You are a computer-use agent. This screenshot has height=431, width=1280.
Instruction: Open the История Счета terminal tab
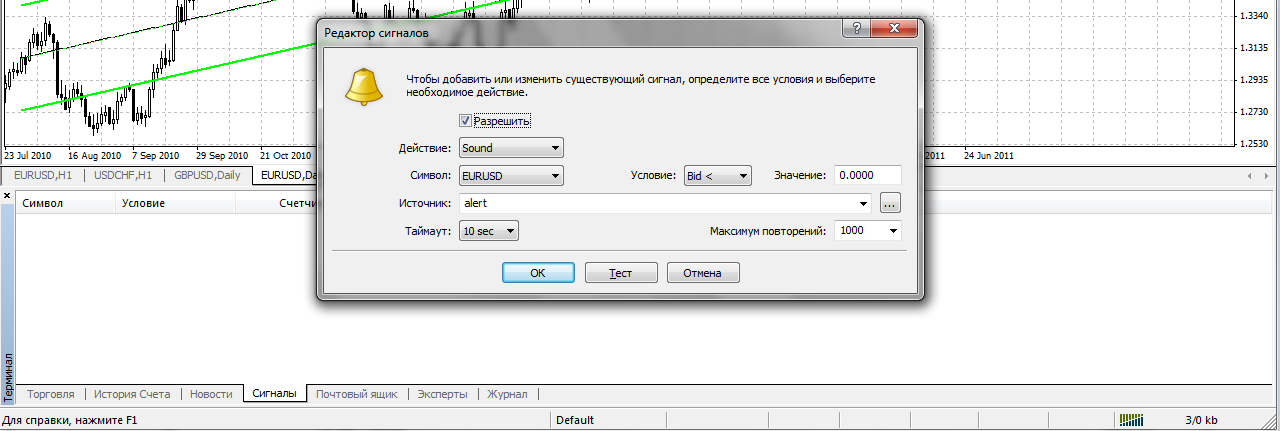[134, 394]
